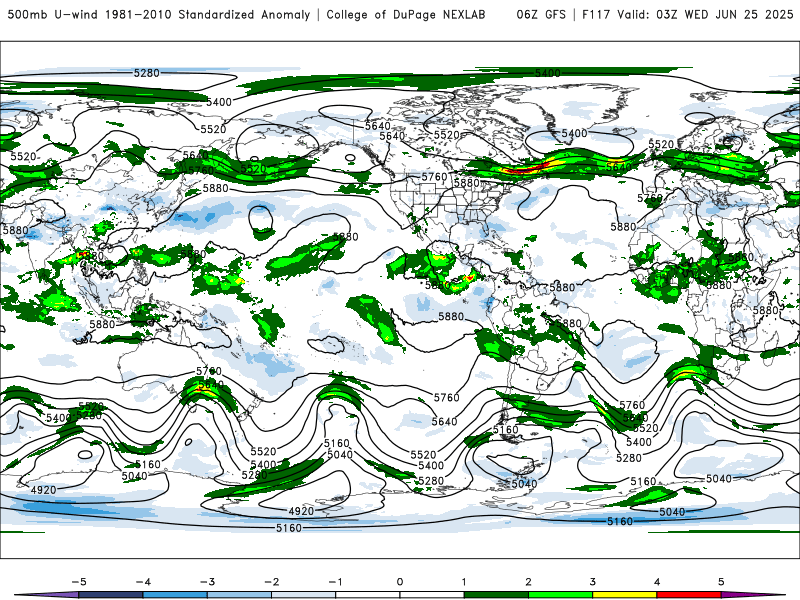The image size is (800, 600).
Task: Click the '-5' color scale label
Action: point(79,582)
